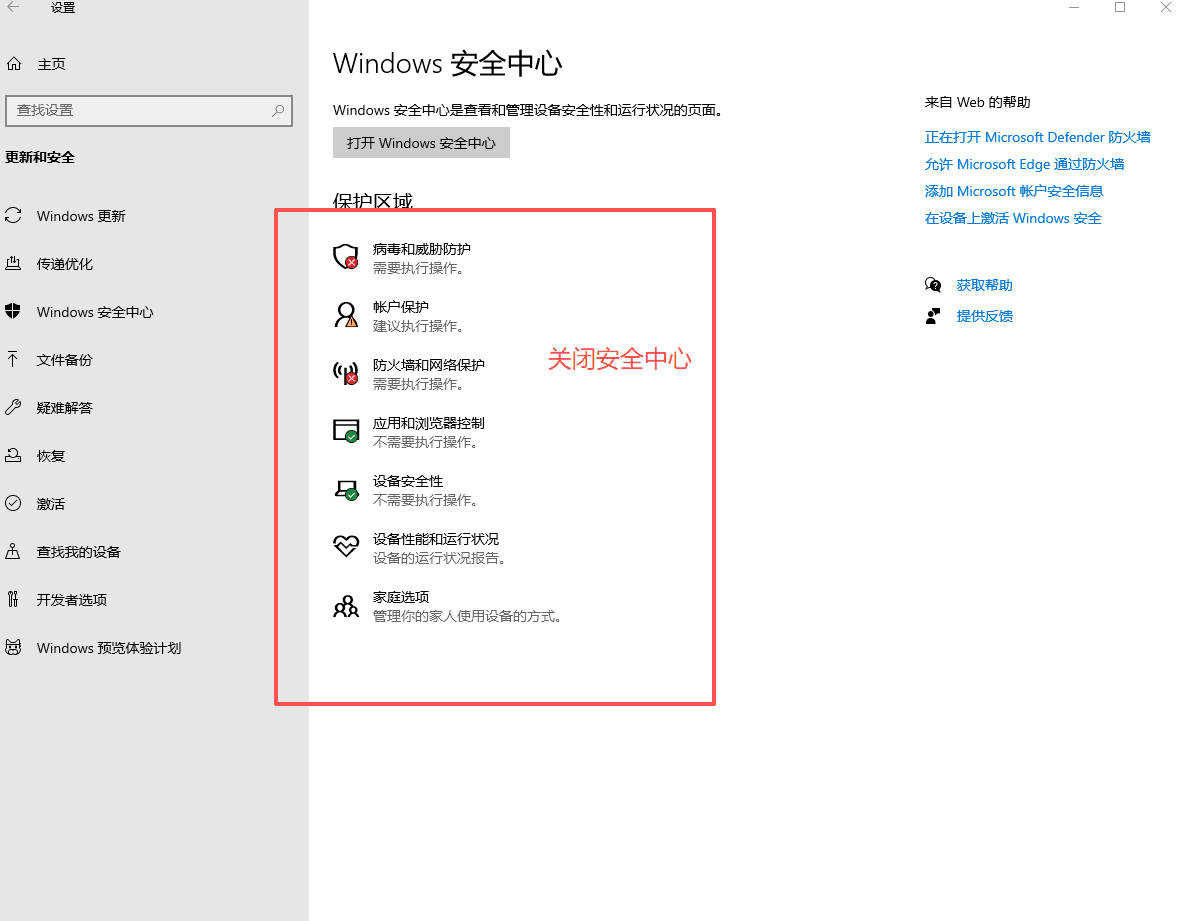Click the app and browser control icon
This screenshot has height=921, width=1186.
click(346, 431)
